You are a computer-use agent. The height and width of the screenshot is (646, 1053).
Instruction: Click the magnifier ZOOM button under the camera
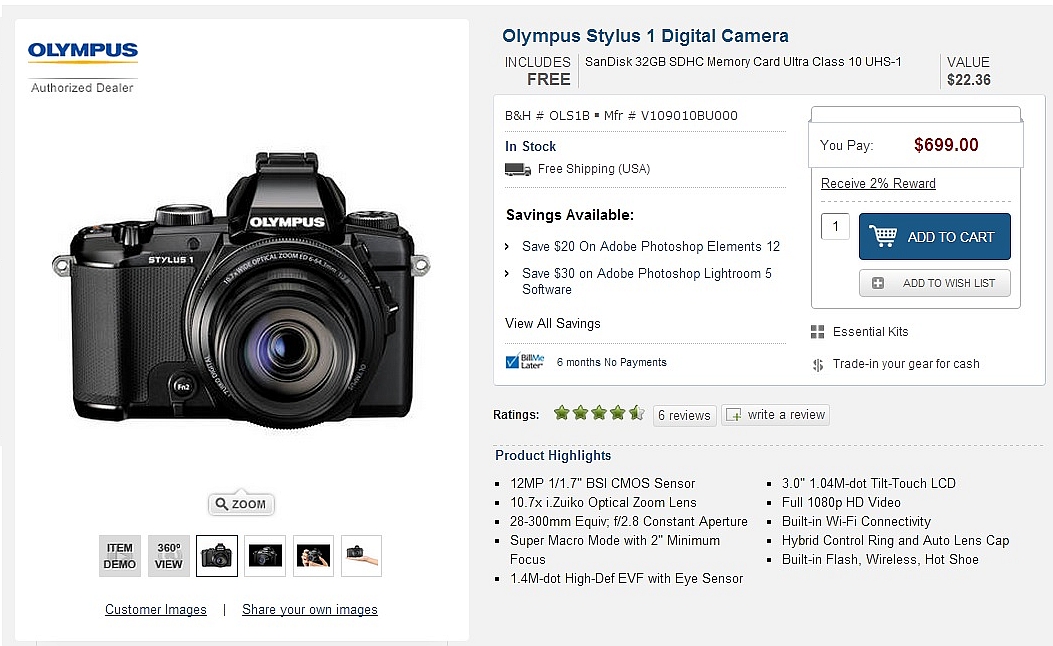tap(241, 504)
